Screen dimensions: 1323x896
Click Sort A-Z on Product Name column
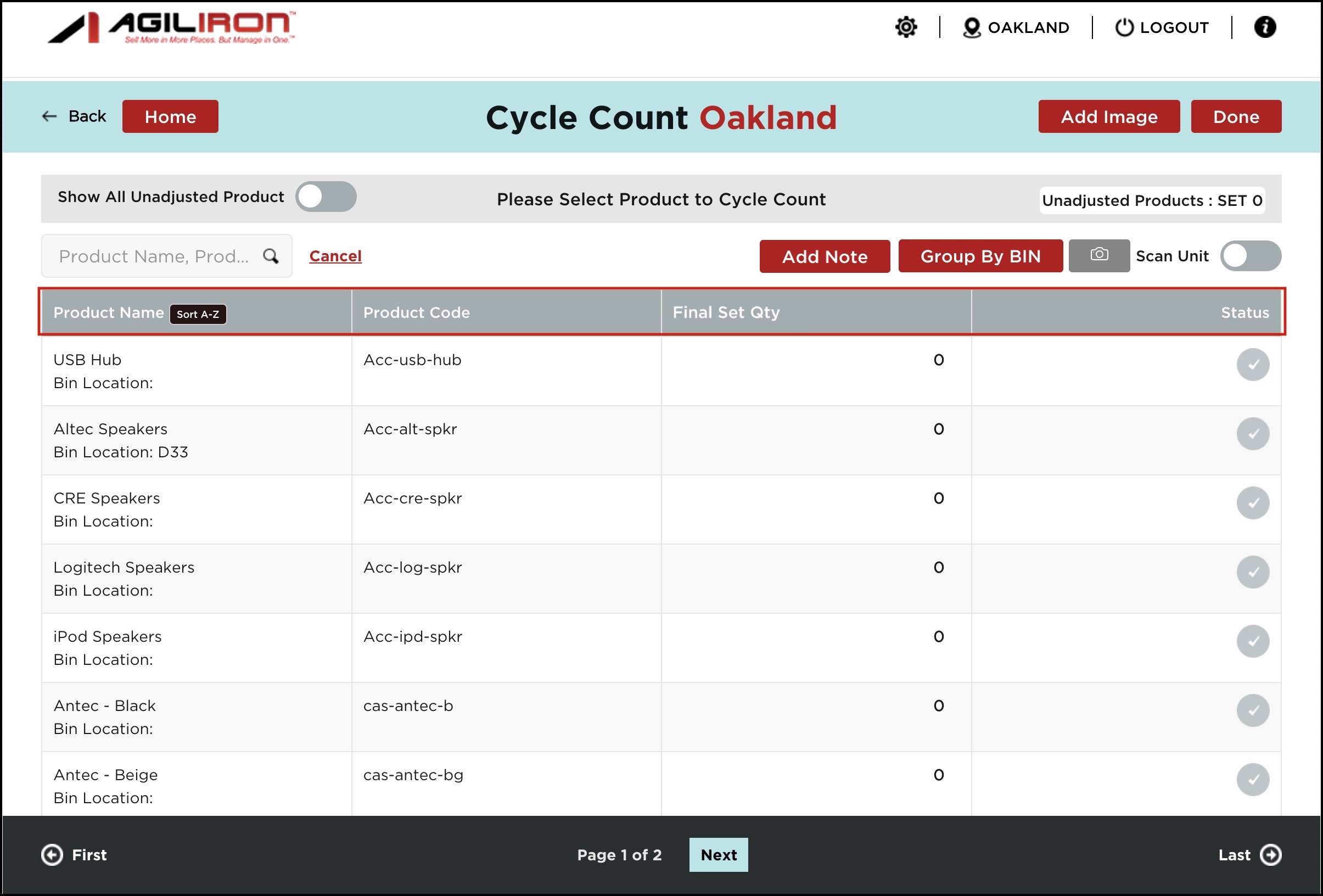[198, 314]
